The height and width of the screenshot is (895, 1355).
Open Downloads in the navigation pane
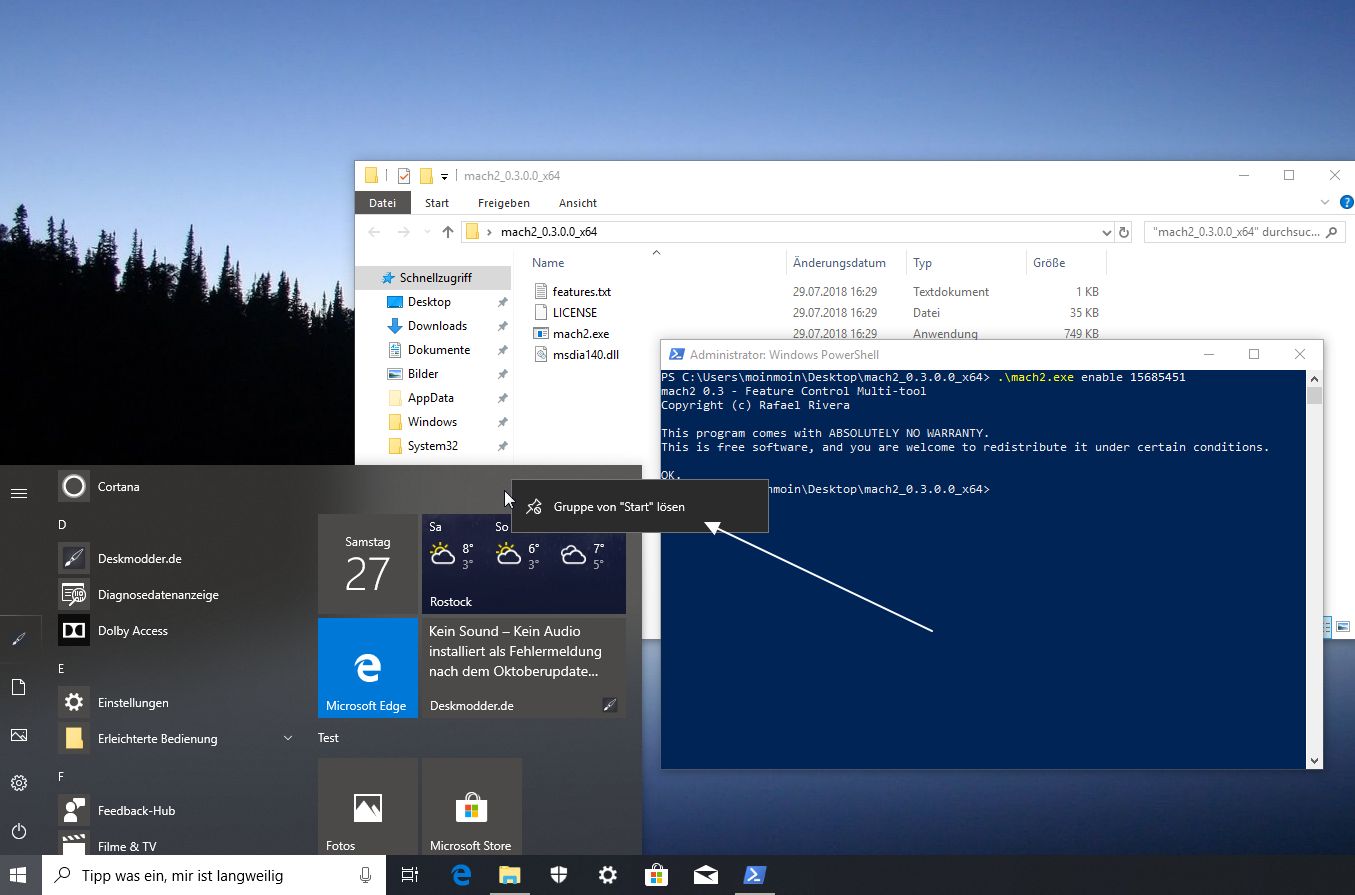[437, 326]
